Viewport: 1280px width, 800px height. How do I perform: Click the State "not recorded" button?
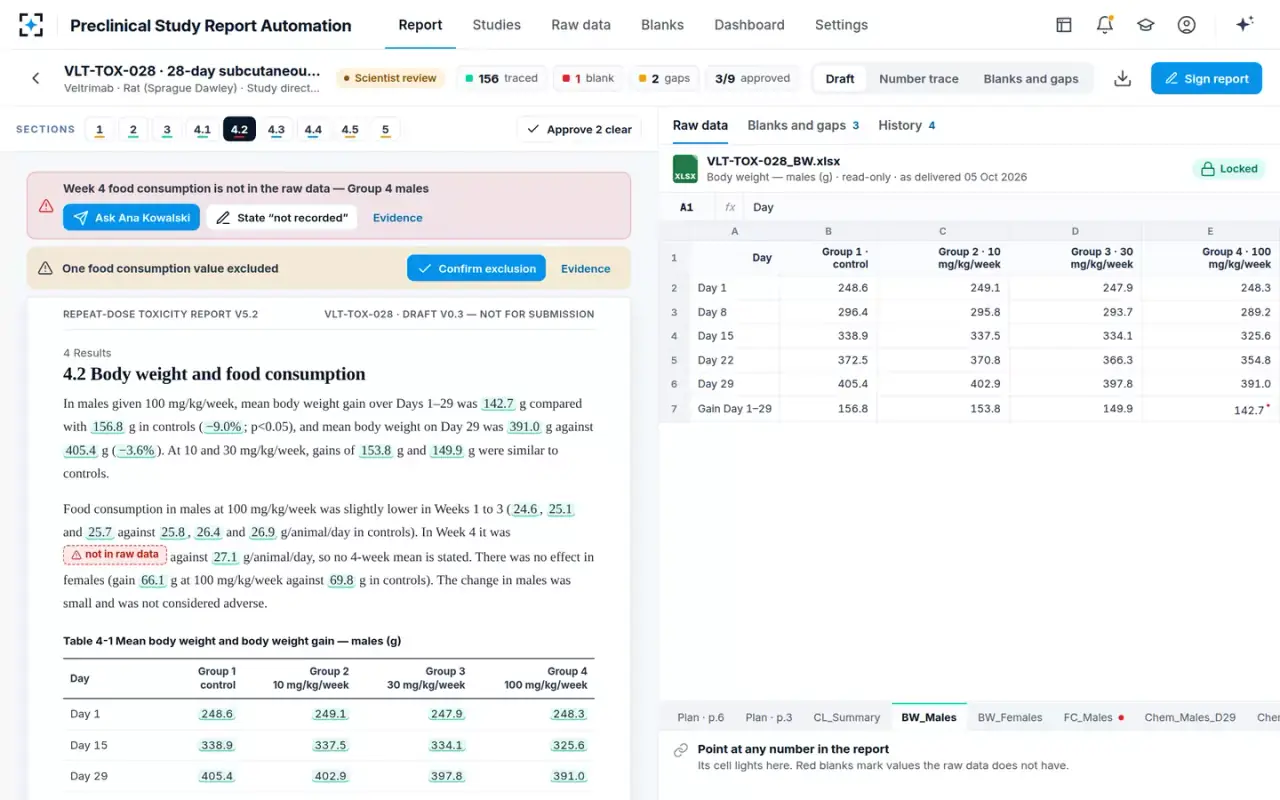tap(282, 218)
